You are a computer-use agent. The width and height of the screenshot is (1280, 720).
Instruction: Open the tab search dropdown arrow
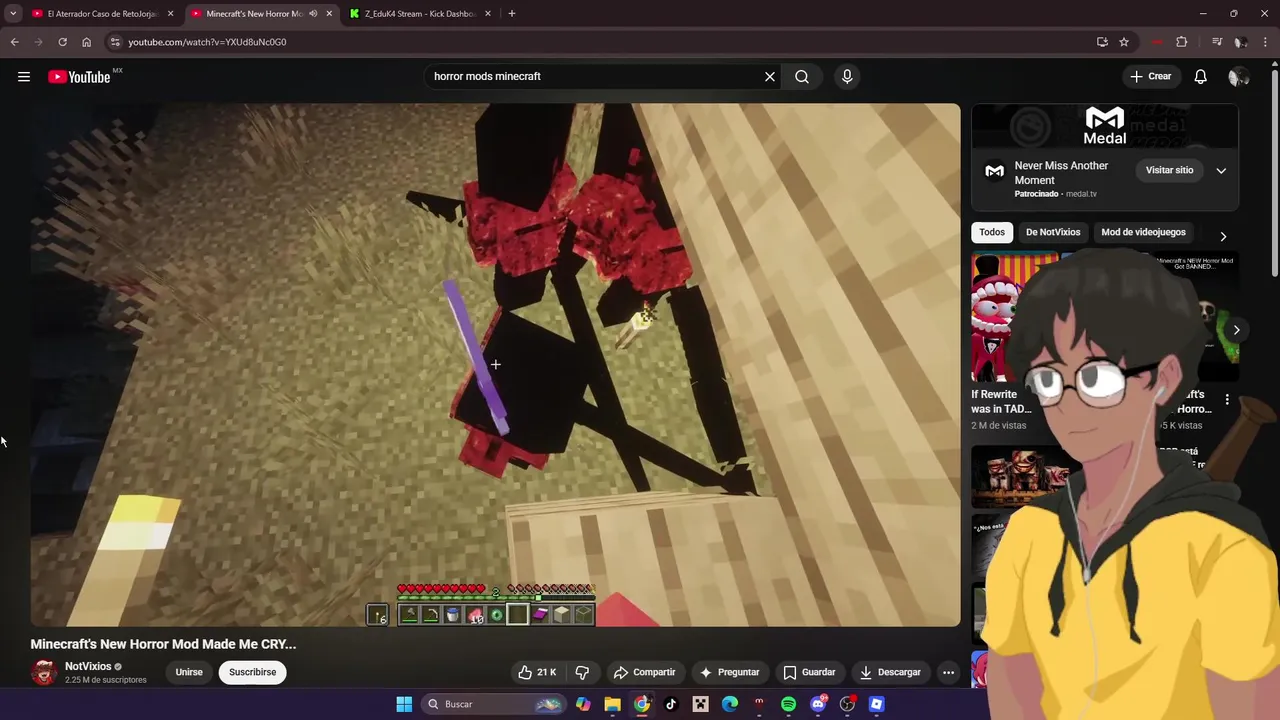(x=13, y=14)
